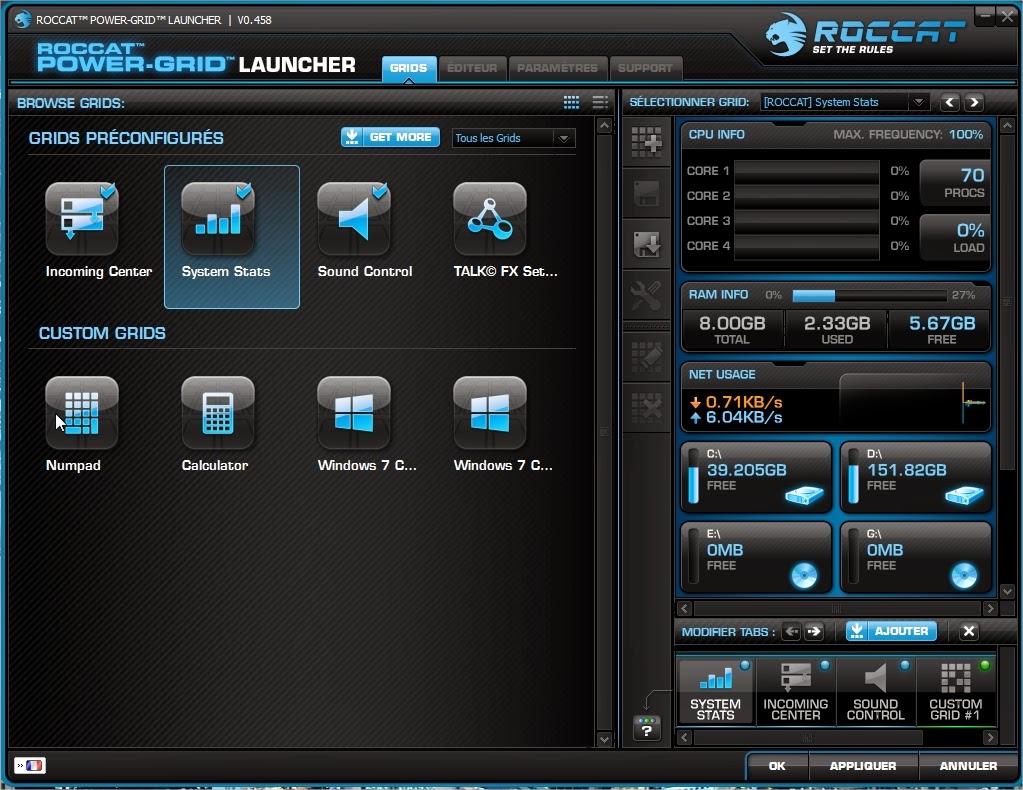This screenshot has width=1023, height=790.
Task: Open the help question mark icon
Action: click(646, 730)
